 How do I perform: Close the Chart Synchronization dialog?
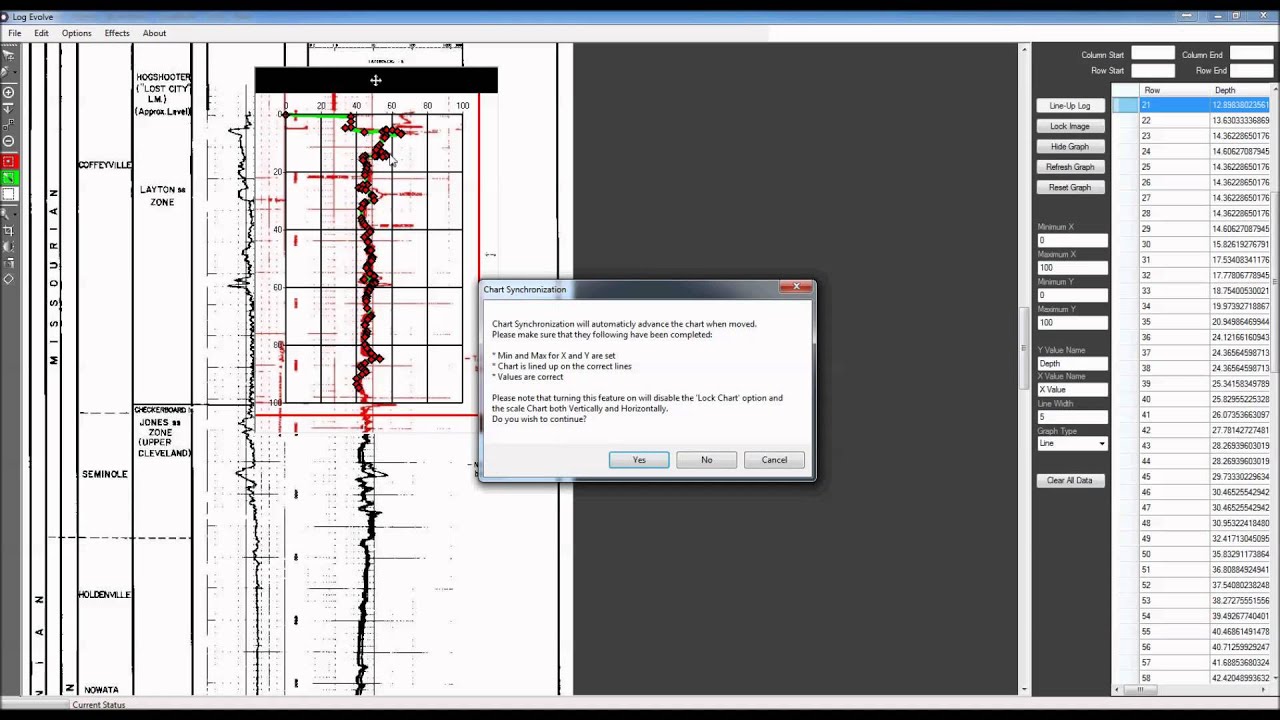[796, 288]
